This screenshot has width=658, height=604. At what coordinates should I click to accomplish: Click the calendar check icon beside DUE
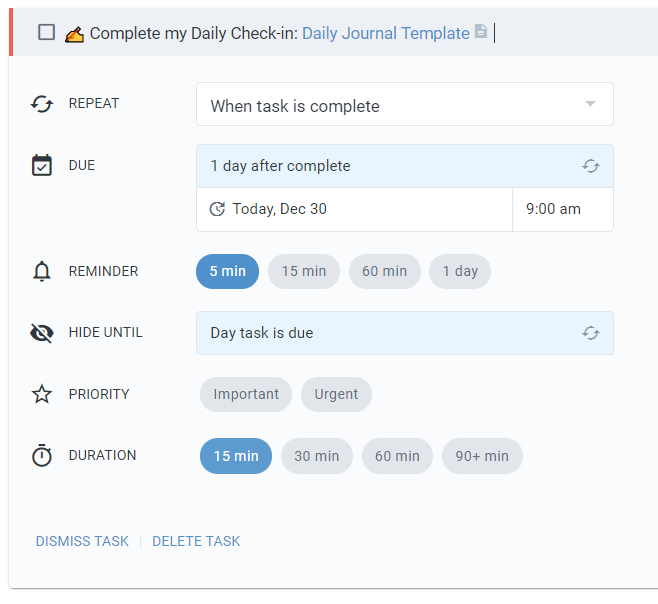(41, 166)
